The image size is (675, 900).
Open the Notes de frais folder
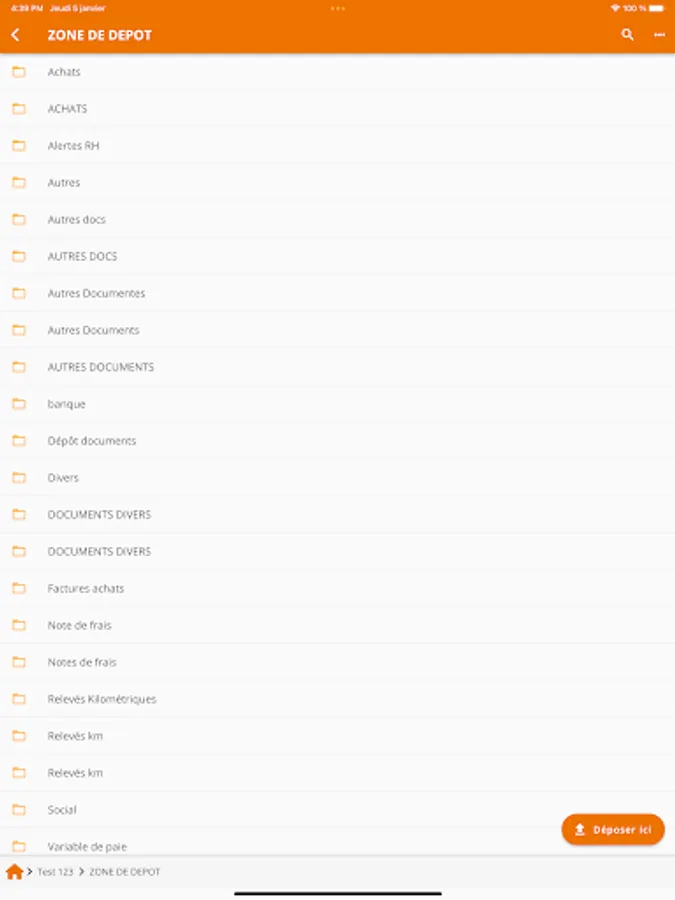(338, 662)
